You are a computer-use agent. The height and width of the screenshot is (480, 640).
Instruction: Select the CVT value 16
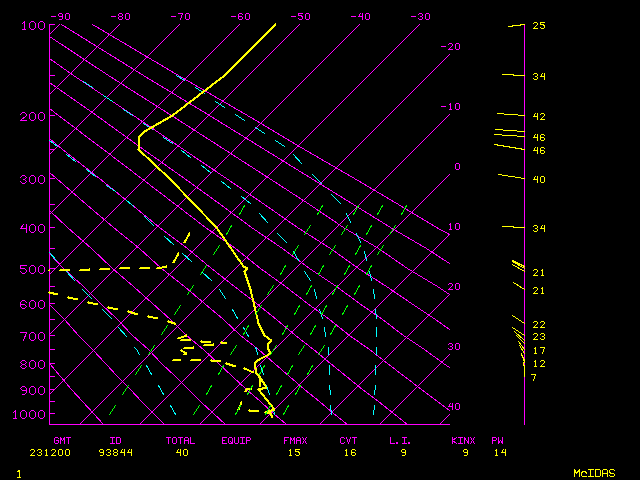point(348,453)
